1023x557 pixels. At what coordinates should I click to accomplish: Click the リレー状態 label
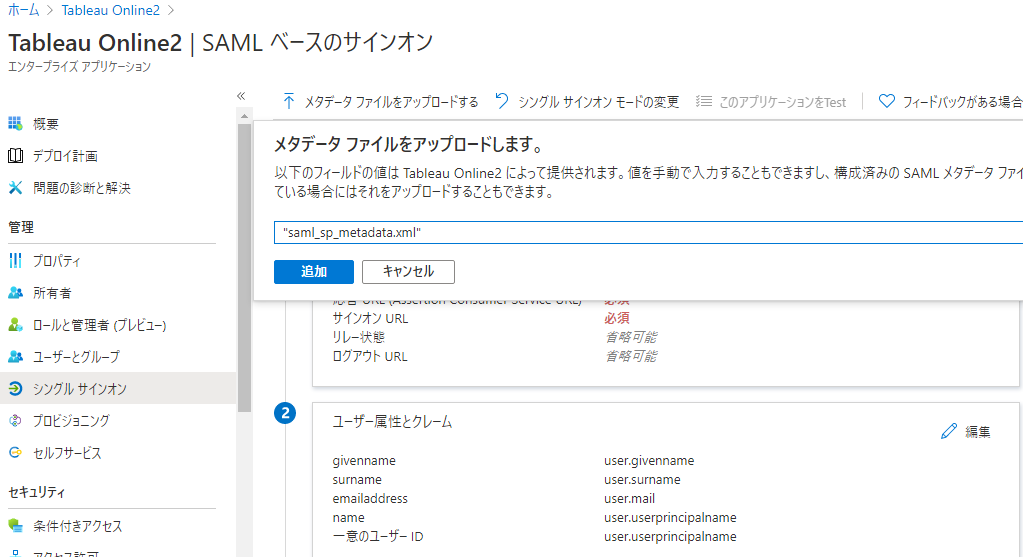(358, 337)
